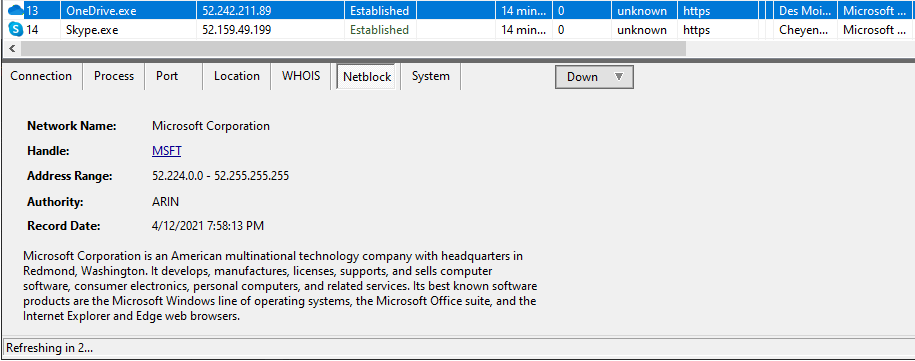Open the Location tab
This screenshot has width=915, height=361.
[236, 76]
